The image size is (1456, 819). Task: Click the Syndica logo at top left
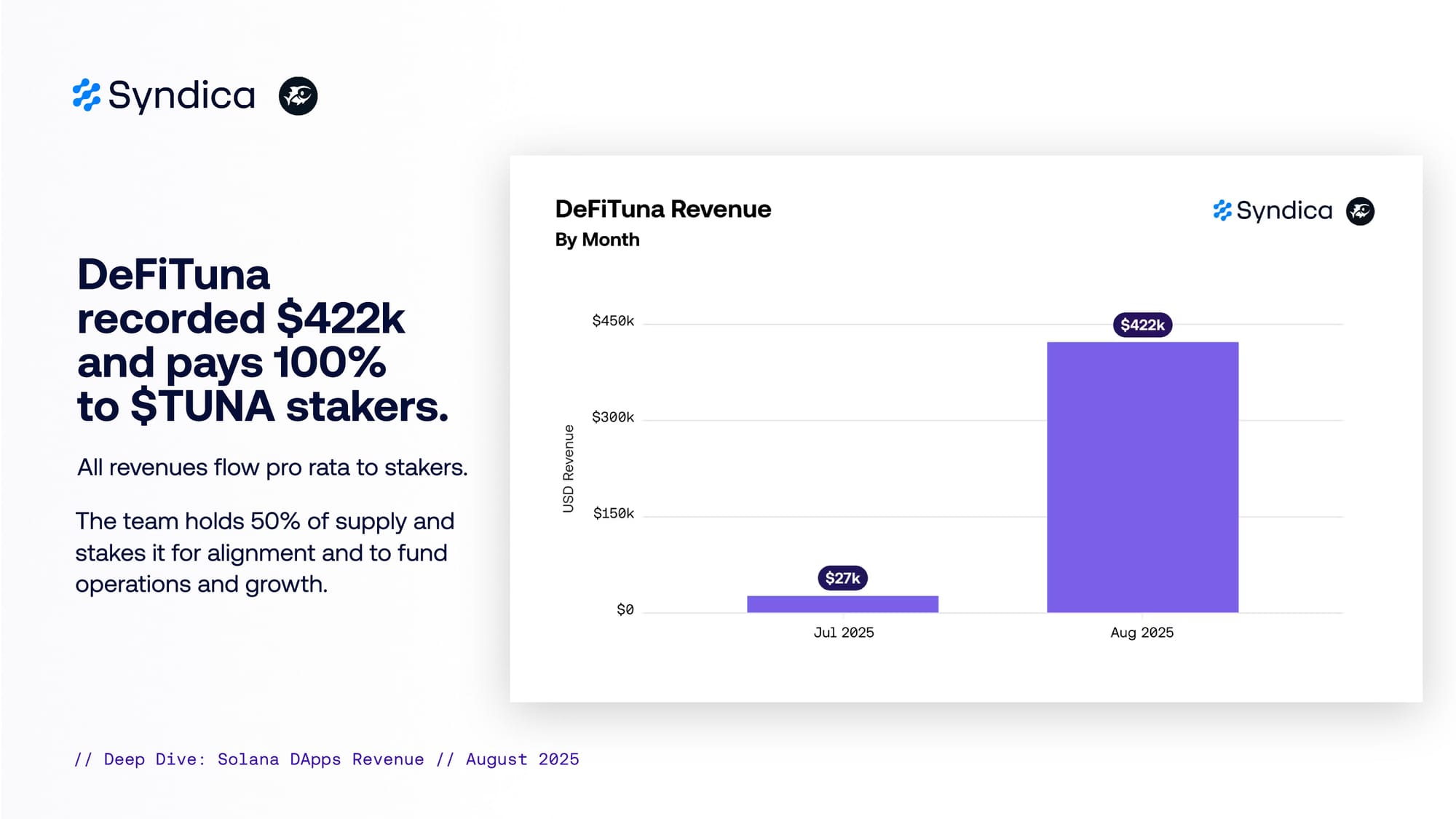click(x=164, y=95)
